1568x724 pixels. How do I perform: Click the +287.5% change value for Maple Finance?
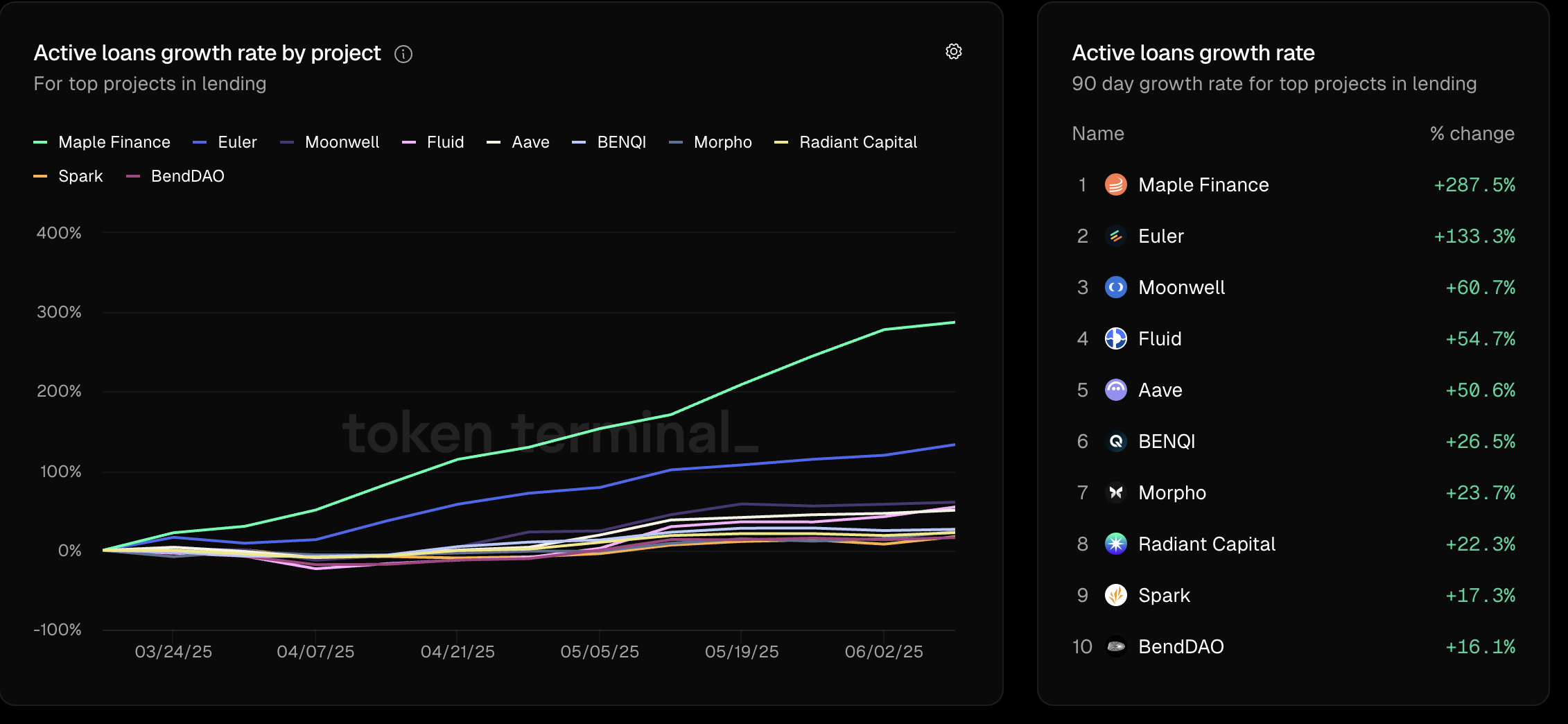tap(1474, 184)
